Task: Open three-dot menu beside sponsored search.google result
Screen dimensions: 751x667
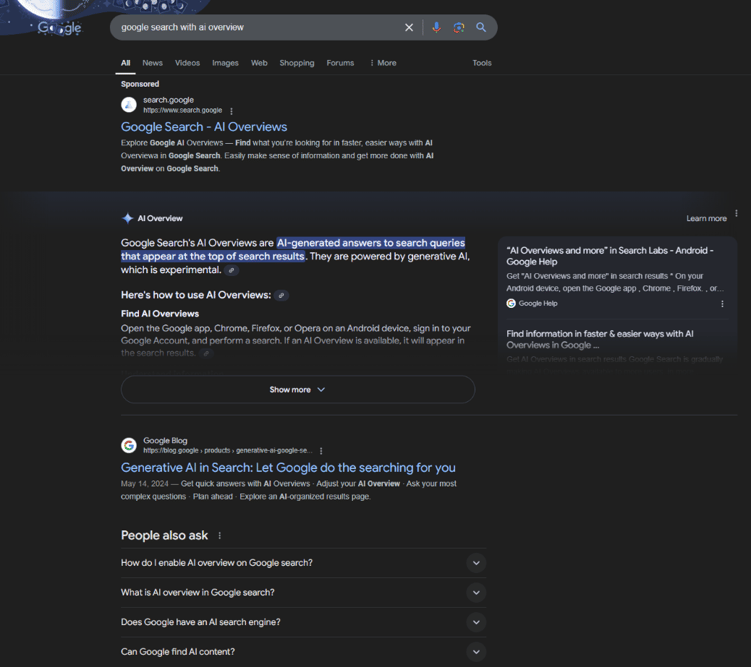Action: [x=232, y=111]
